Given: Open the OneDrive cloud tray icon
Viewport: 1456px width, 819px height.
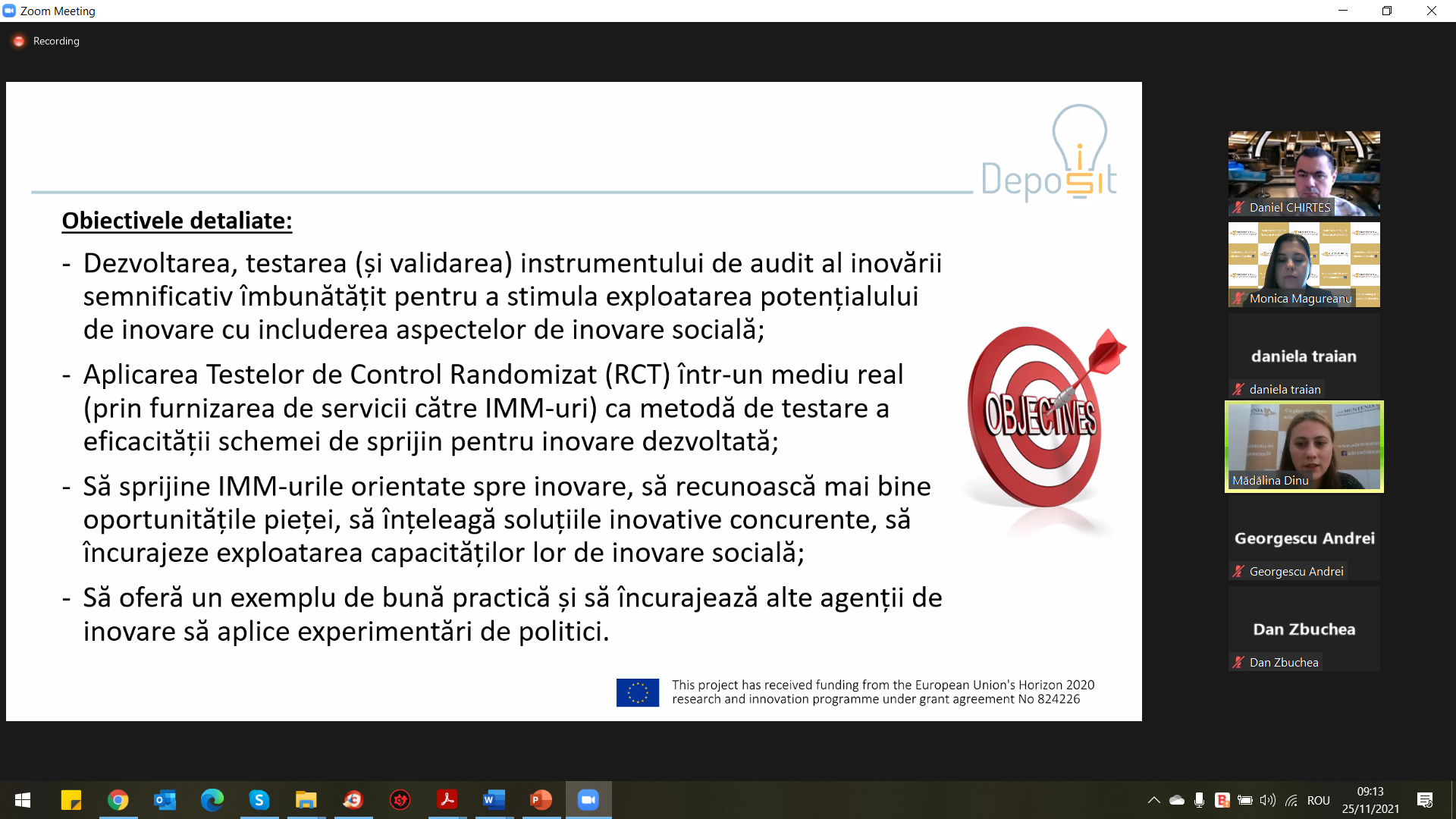Looking at the screenshot, I should 1177,800.
